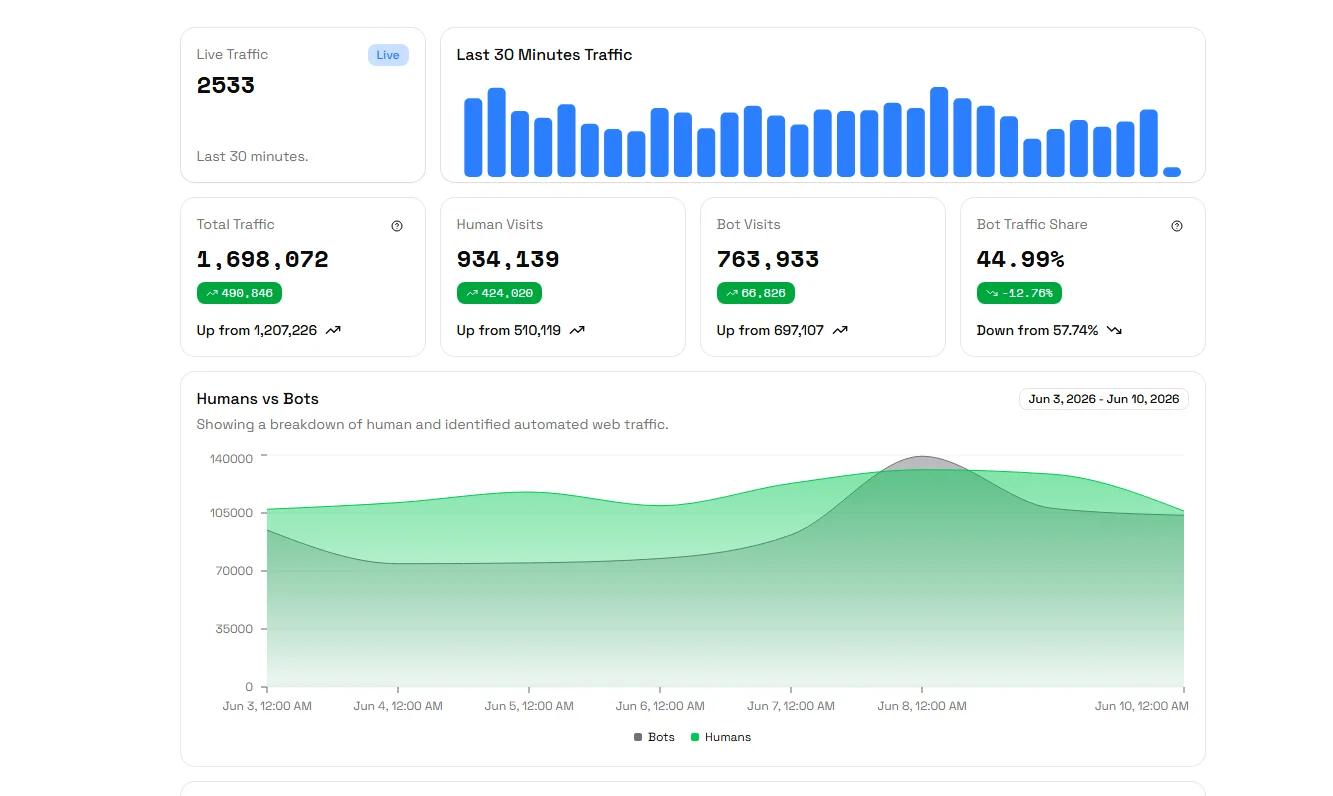
Task: Click the trending-up arrow beside 1,207,226
Action: click(333, 330)
